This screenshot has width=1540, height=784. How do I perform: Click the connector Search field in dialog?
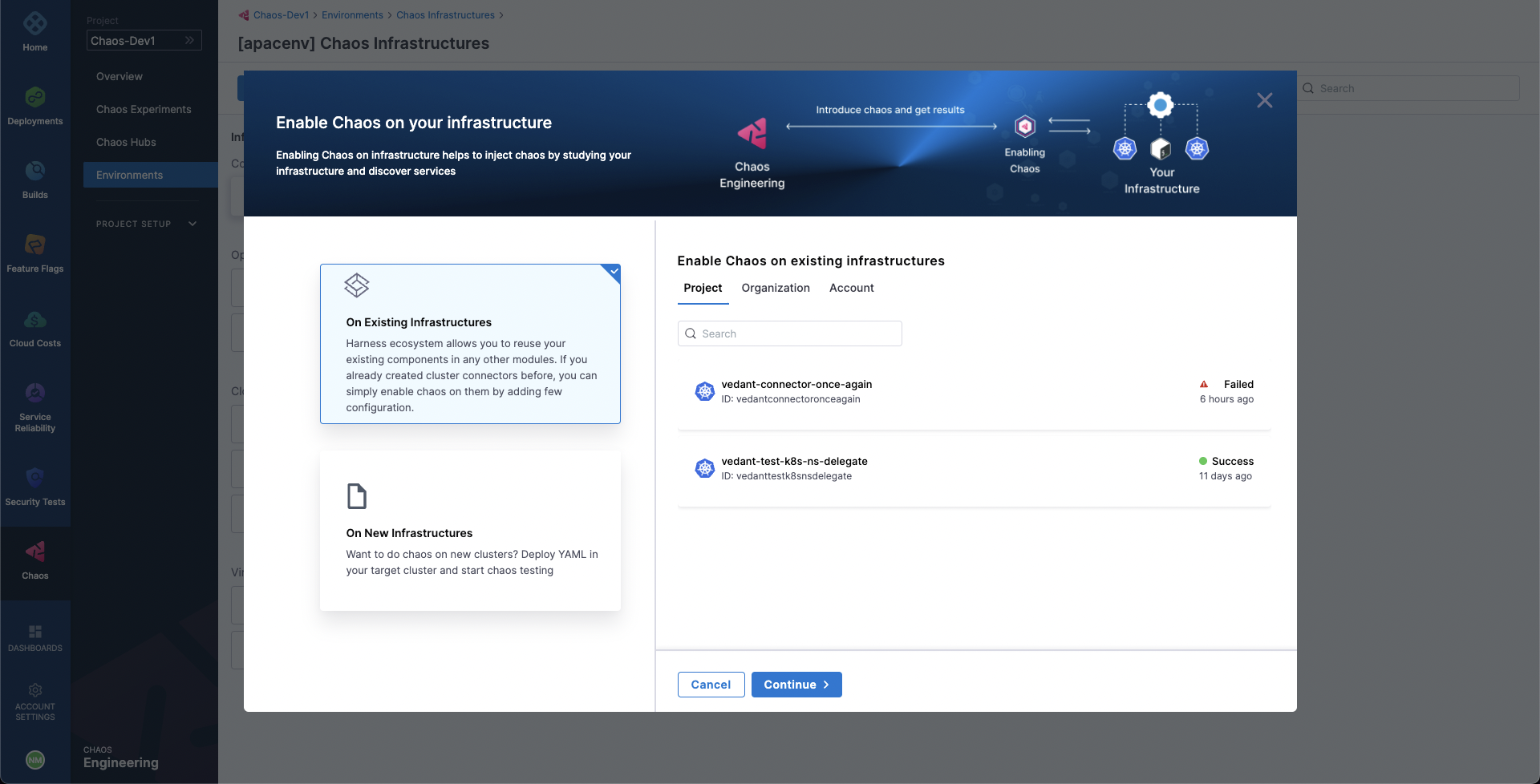pos(790,333)
